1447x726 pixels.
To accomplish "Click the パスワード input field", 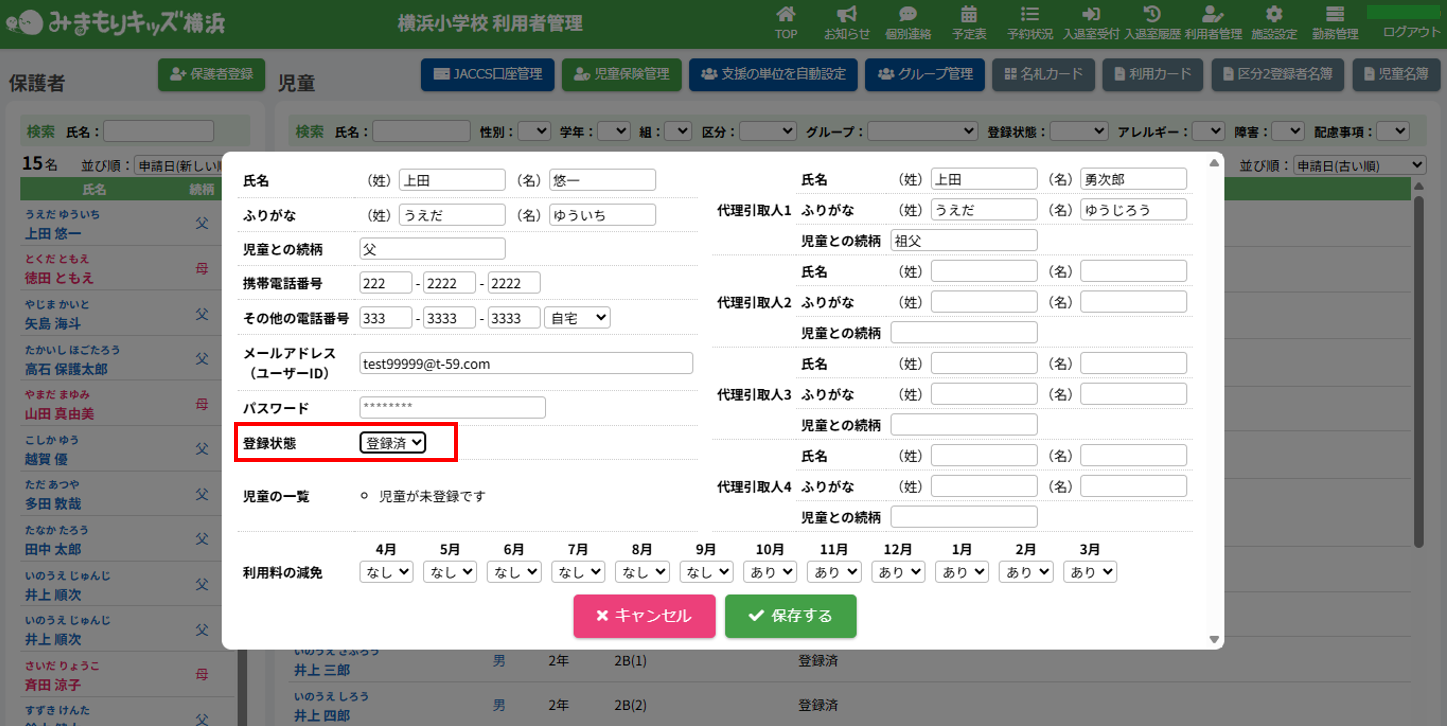I will [452, 408].
